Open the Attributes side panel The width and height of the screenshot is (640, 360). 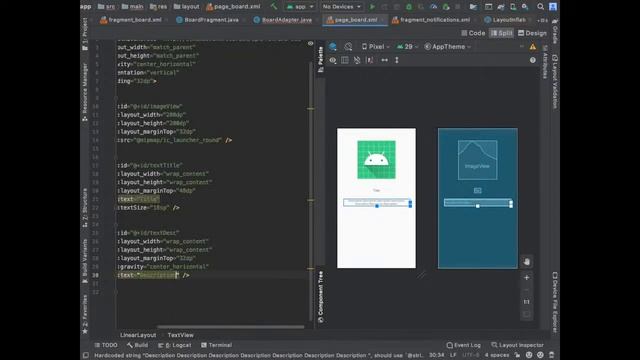coord(545,62)
